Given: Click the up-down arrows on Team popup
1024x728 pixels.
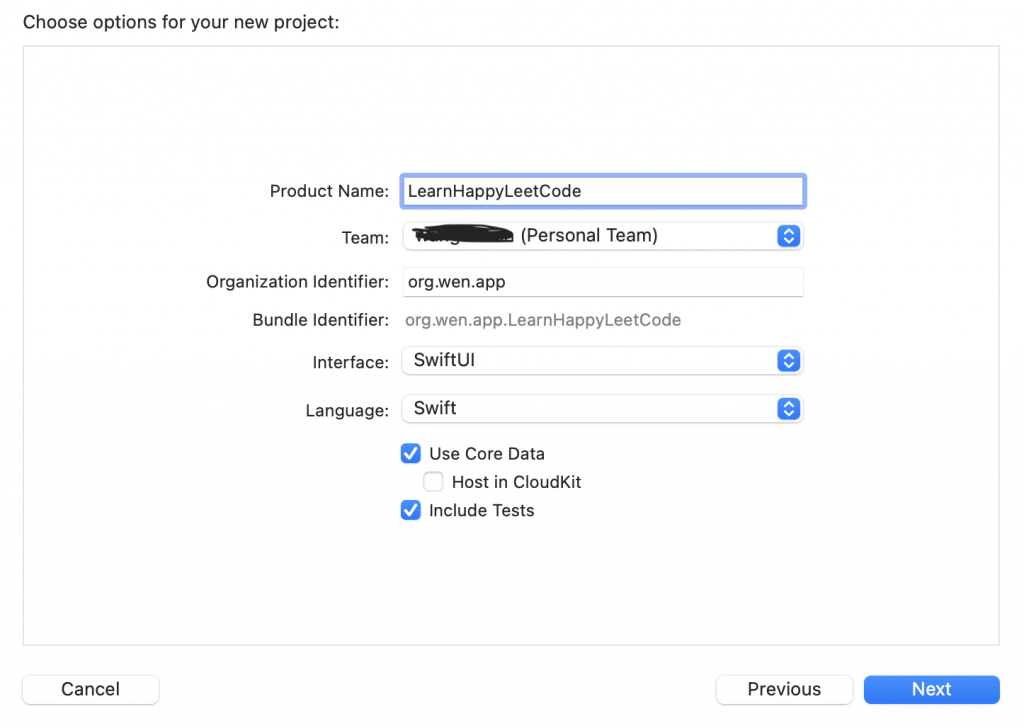Looking at the screenshot, I should pyautogui.click(x=789, y=236).
